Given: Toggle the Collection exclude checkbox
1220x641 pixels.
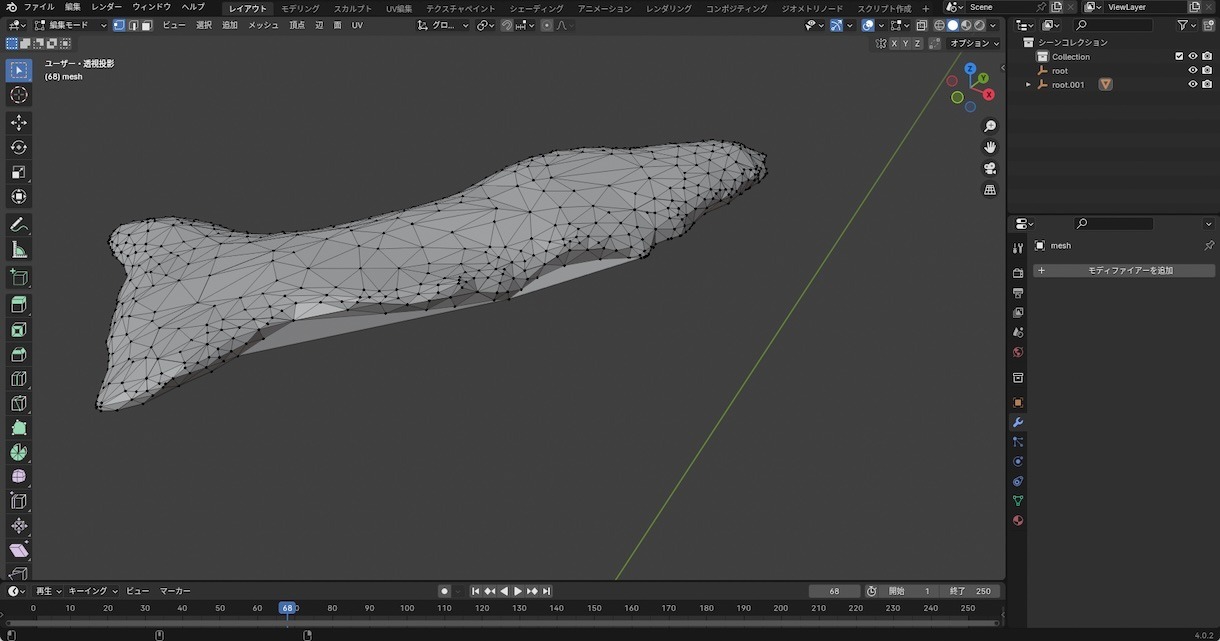Looking at the screenshot, I should click(x=1179, y=57).
